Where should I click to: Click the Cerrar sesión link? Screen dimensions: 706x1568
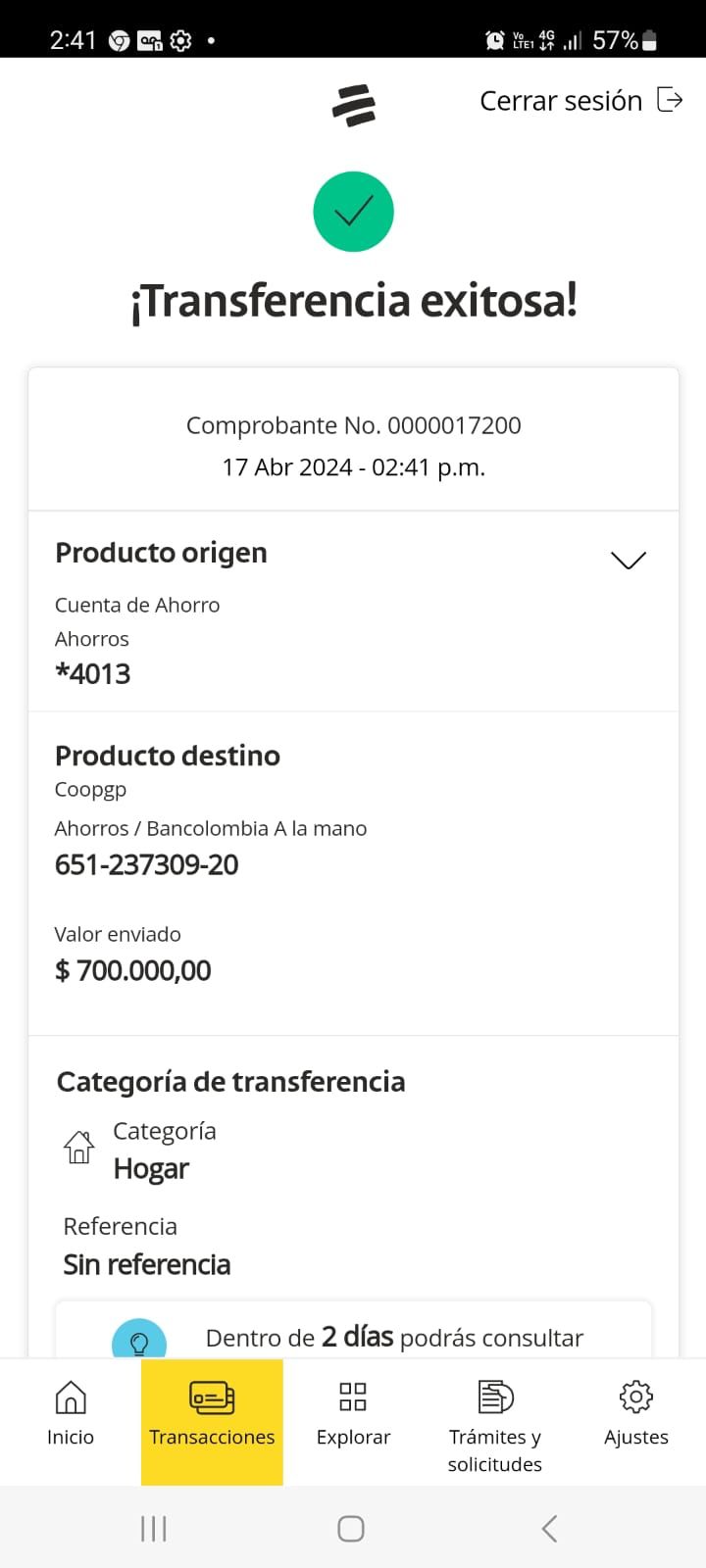pos(561,101)
